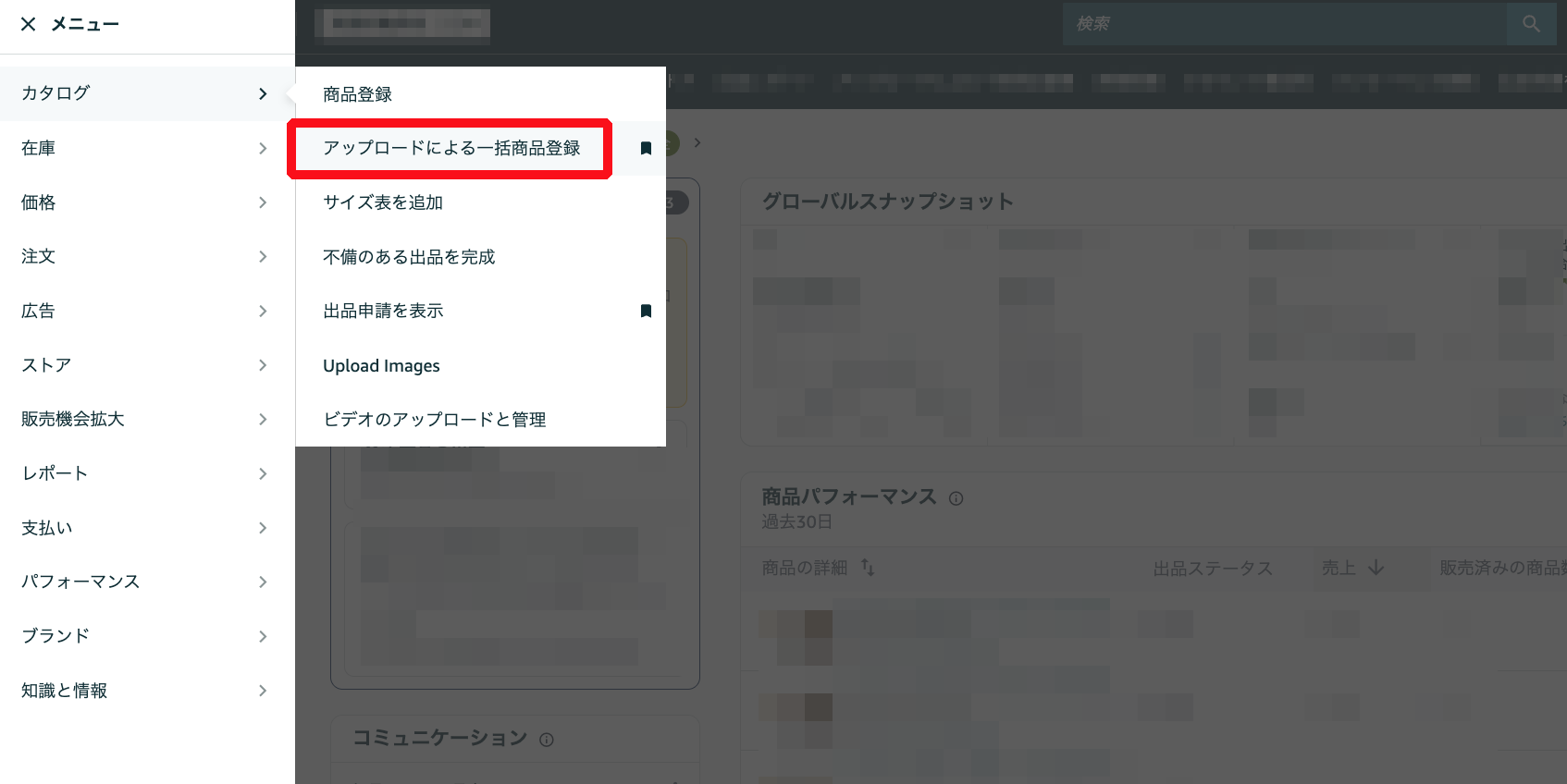Select 商品登録 from catalog submenu
This screenshot has height=784, width=1567.
coord(357,94)
